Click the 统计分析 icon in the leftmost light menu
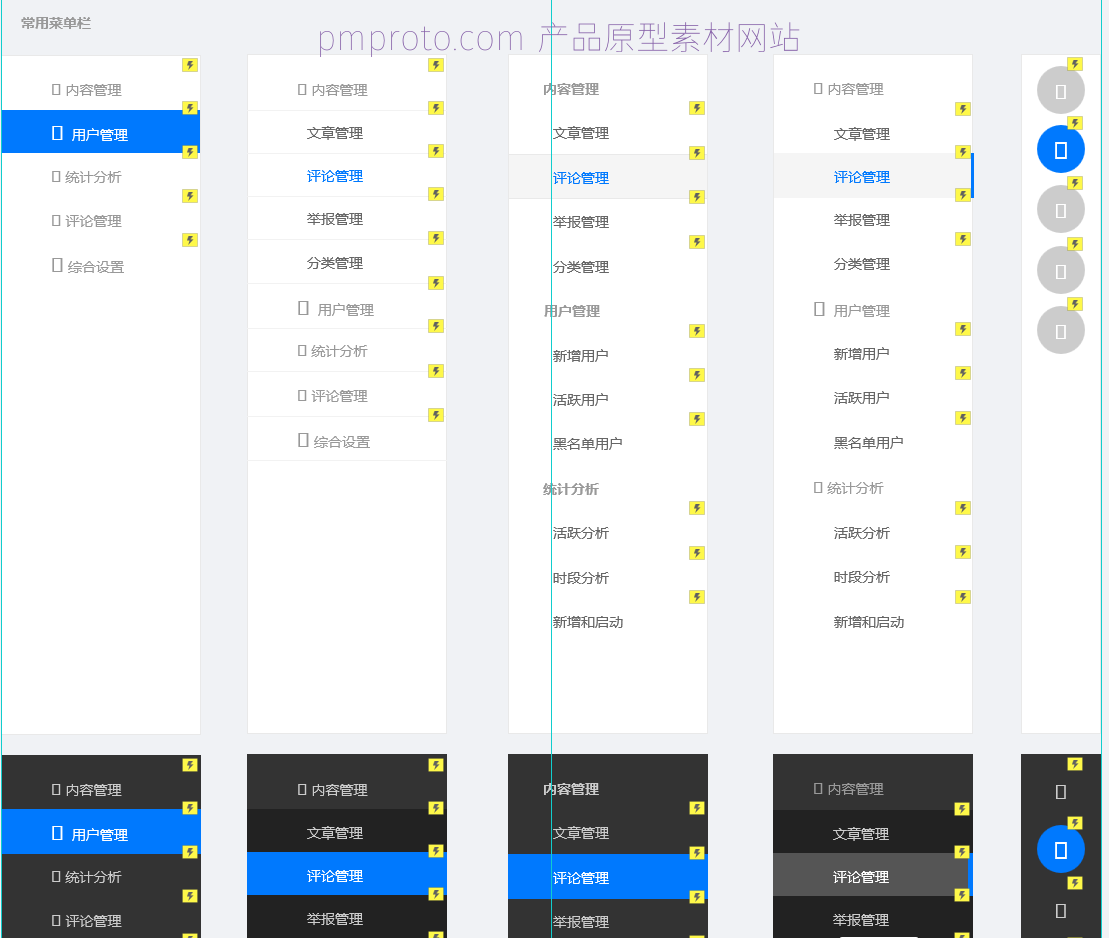This screenshot has width=1109, height=938. [x=56, y=176]
